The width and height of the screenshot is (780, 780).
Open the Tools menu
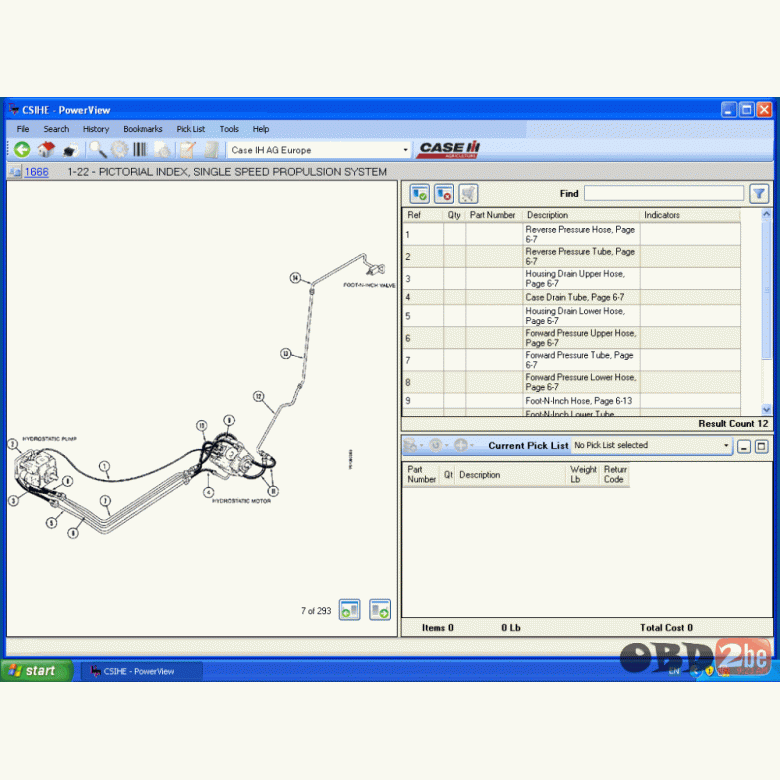[x=229, y=129]
